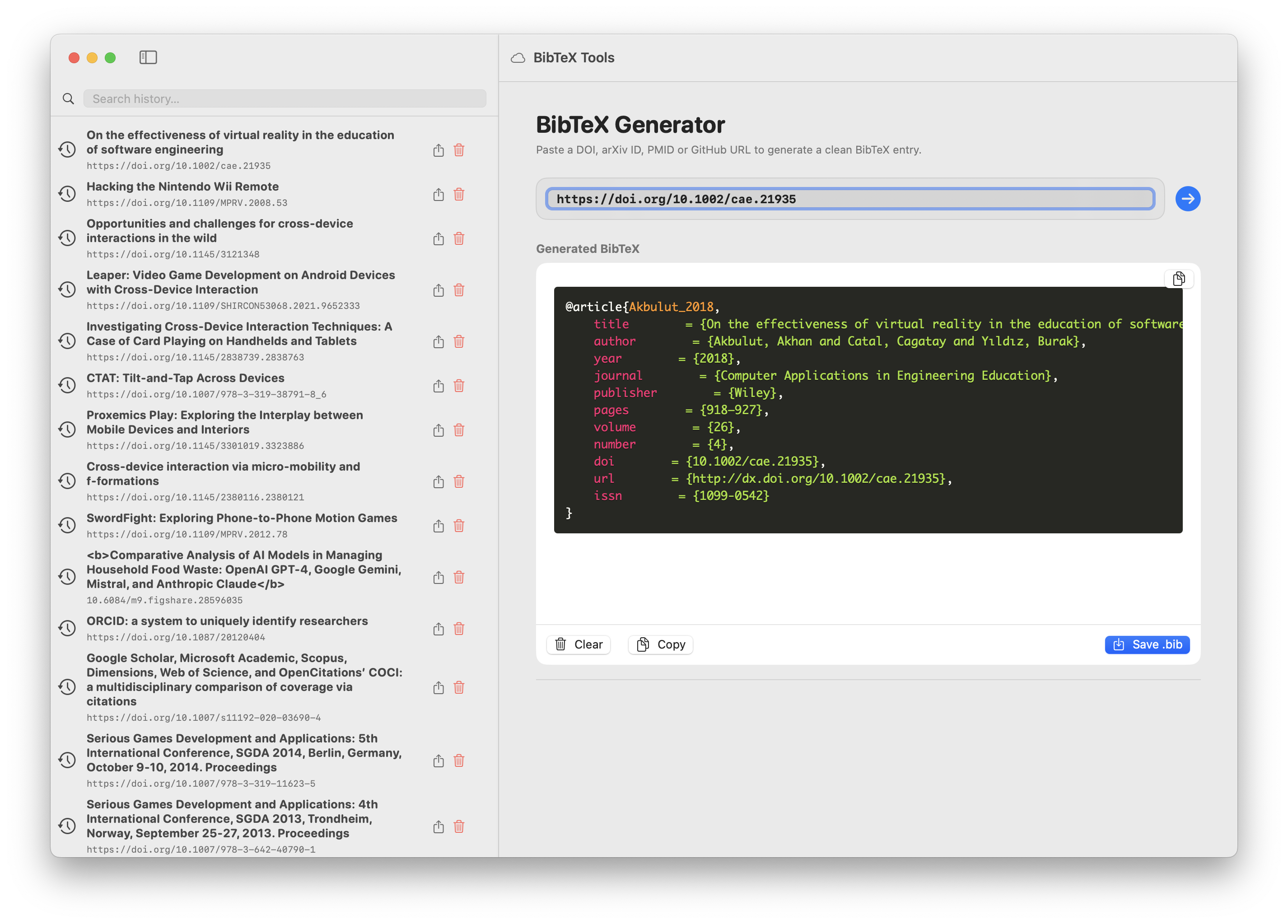
Task: Click the generated BibTeX code block
Action: point(868,410)
